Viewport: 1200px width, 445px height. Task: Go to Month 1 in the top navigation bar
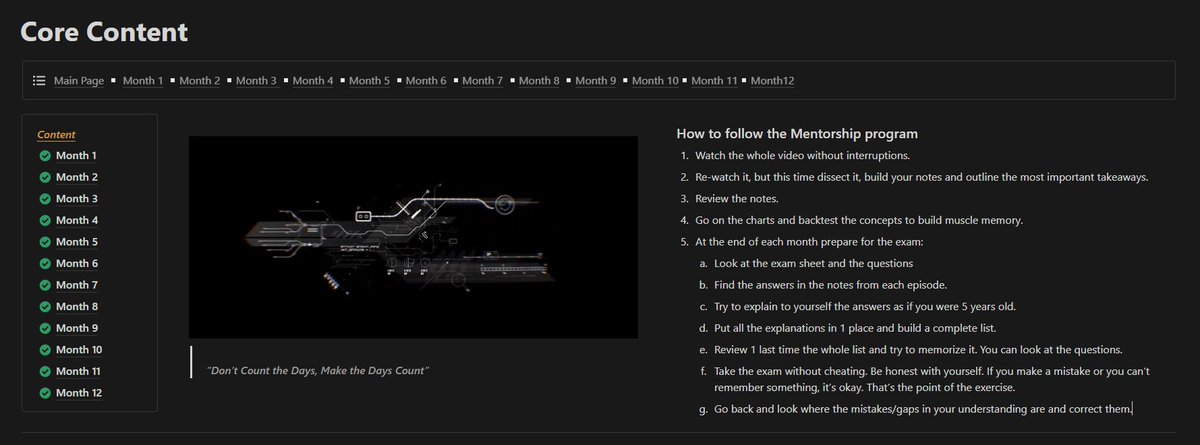(143, 81)
